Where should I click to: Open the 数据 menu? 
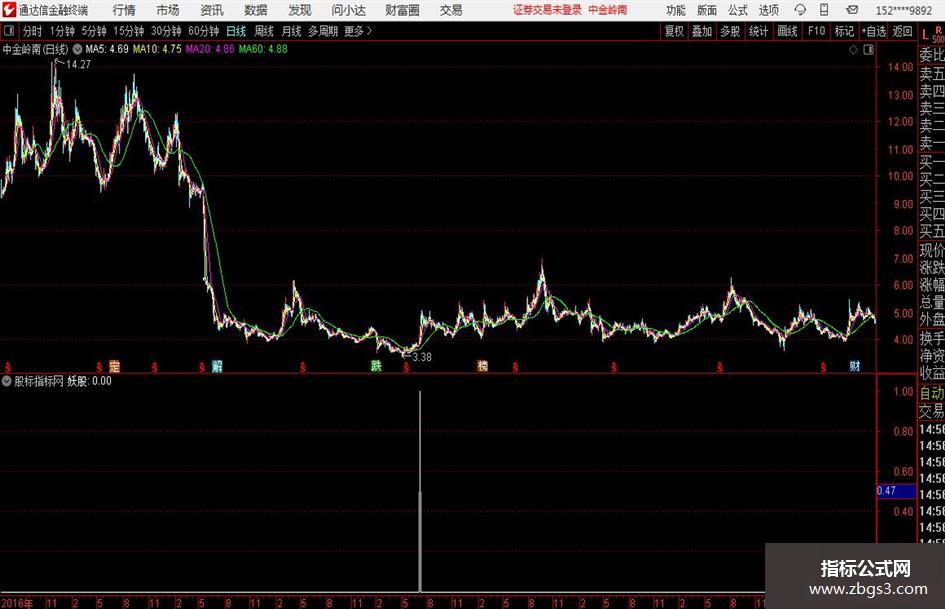(x=256, y=10)
